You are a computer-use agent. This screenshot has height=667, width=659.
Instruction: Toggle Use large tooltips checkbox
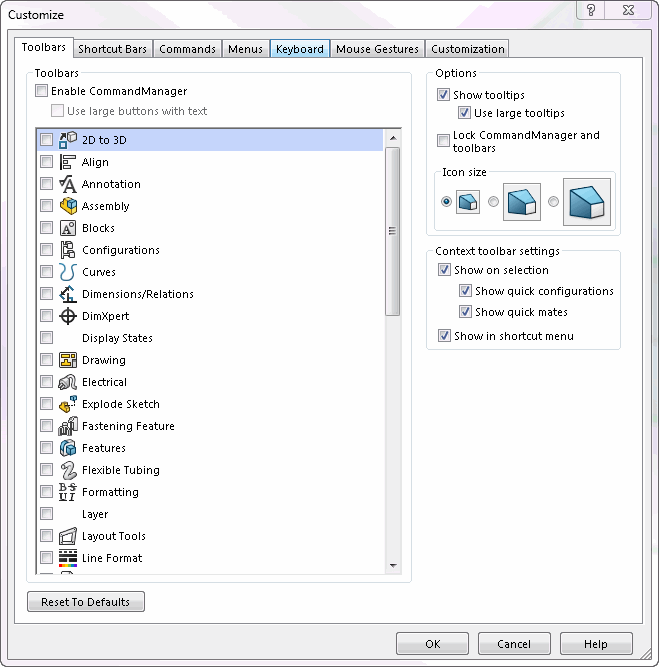coord(464,113)
